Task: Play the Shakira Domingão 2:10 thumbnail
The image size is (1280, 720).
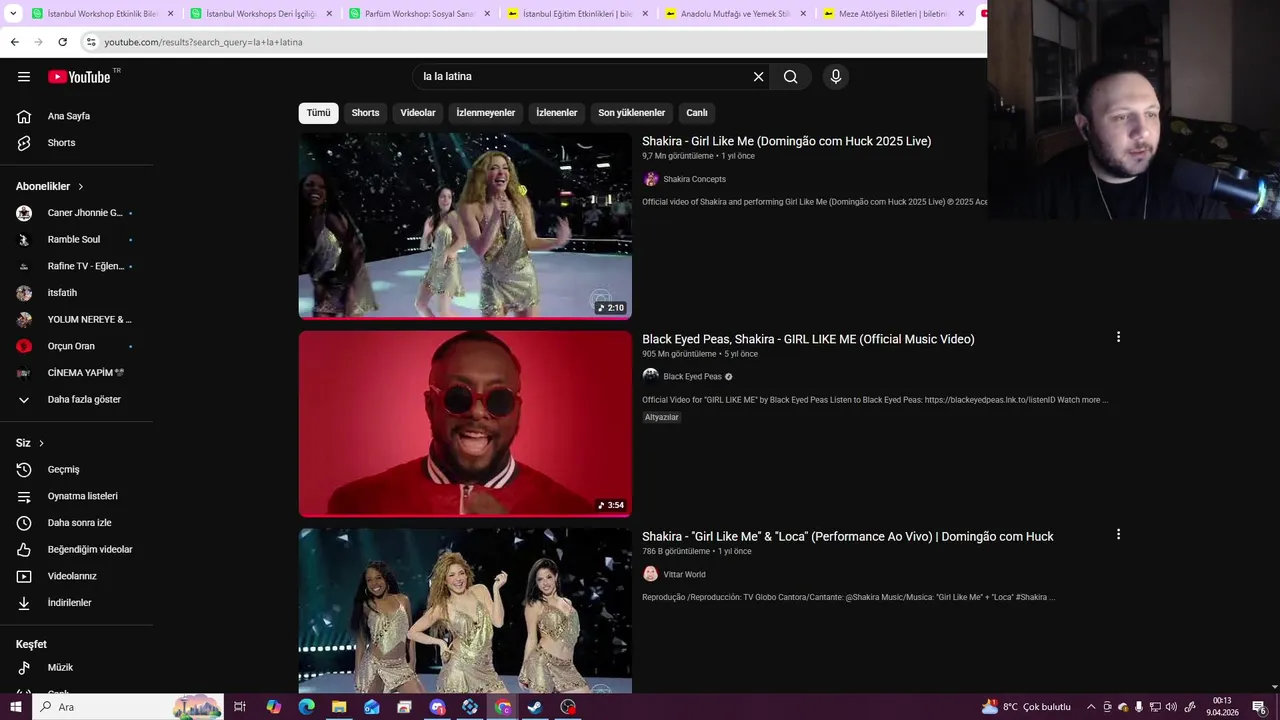Action: pyautogui.click(x=465, y=226)
